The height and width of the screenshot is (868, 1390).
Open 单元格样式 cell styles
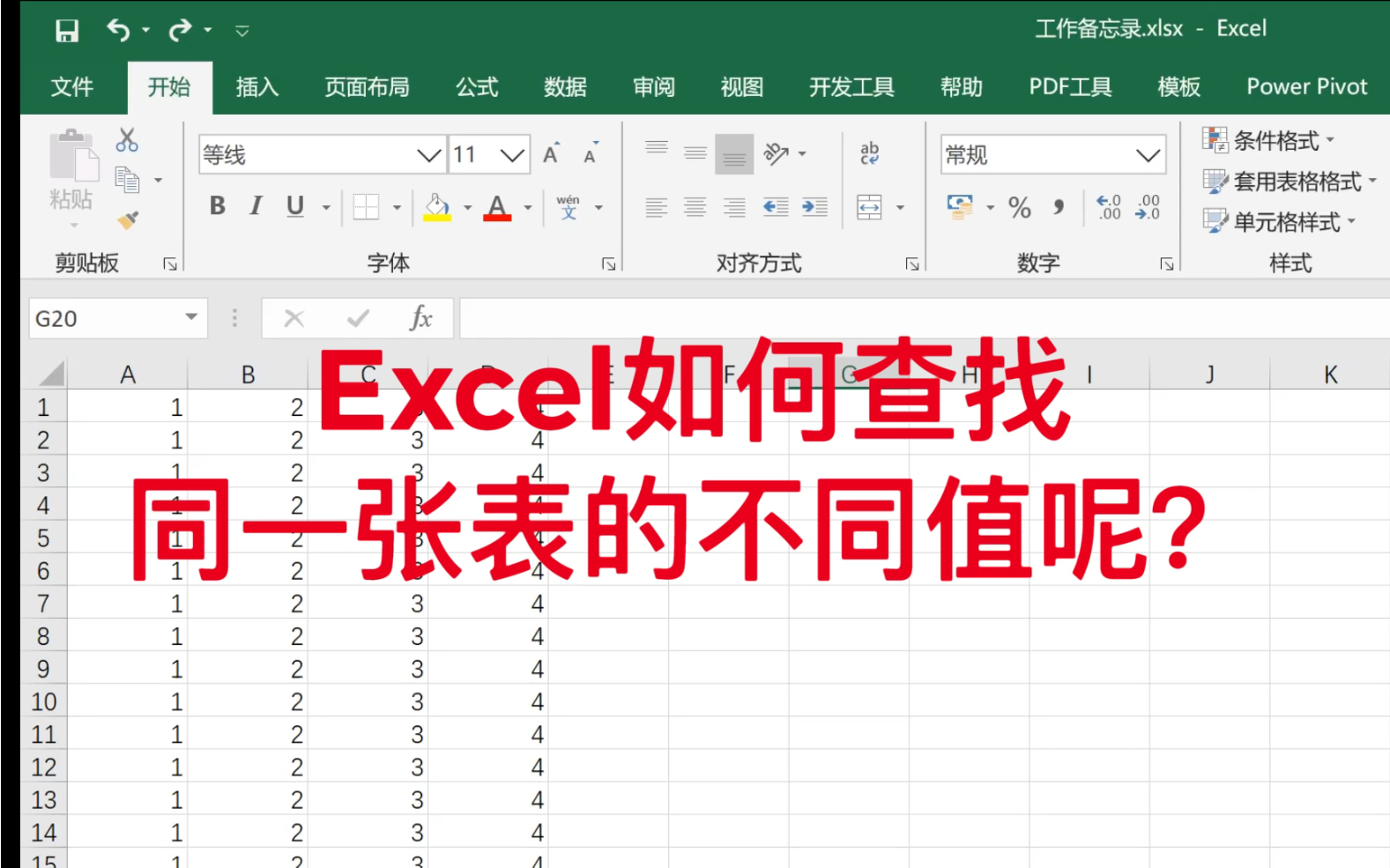[x=1279, y=221]
